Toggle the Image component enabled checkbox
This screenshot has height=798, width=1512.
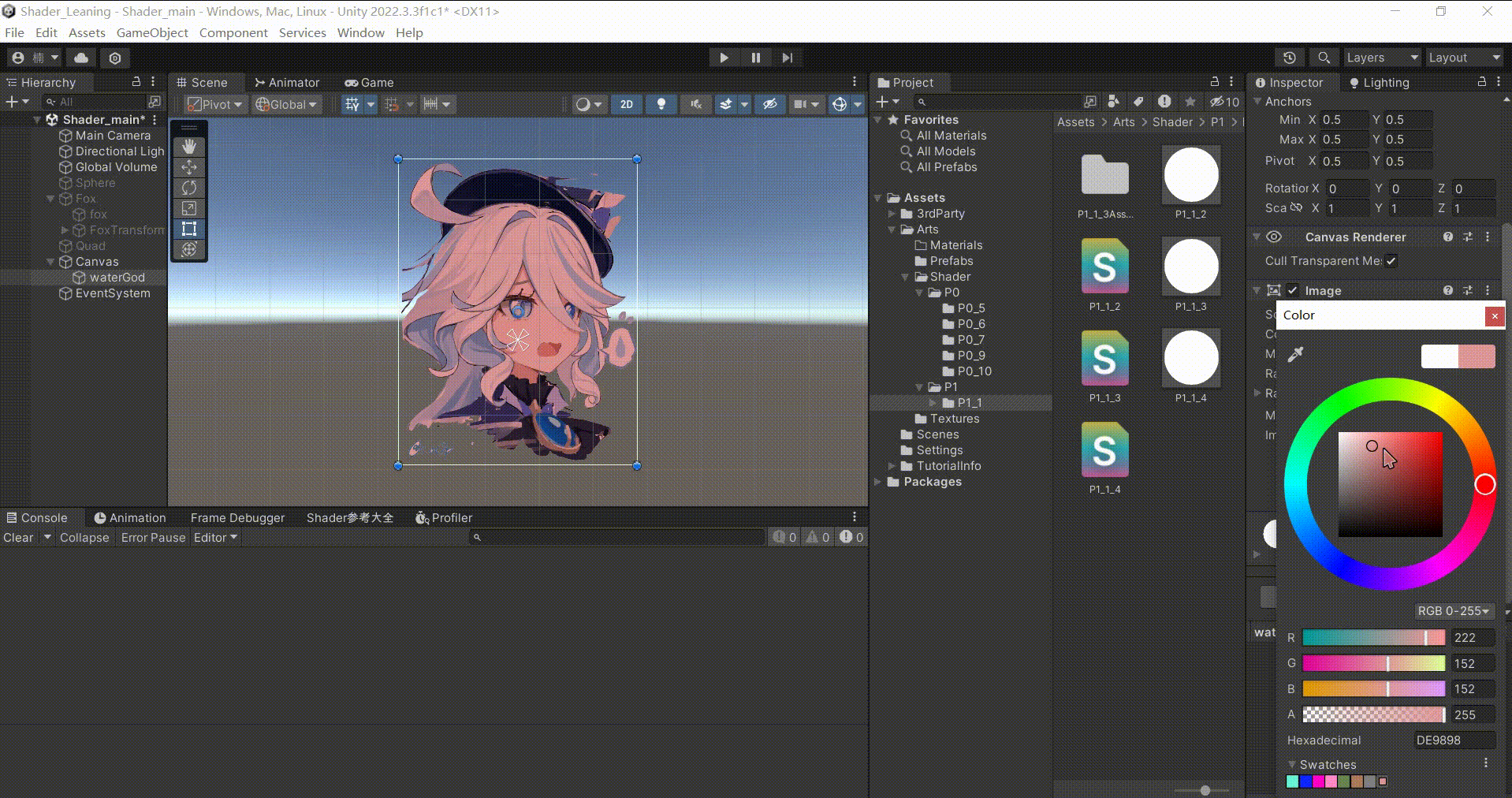[x=1292, y=290]
